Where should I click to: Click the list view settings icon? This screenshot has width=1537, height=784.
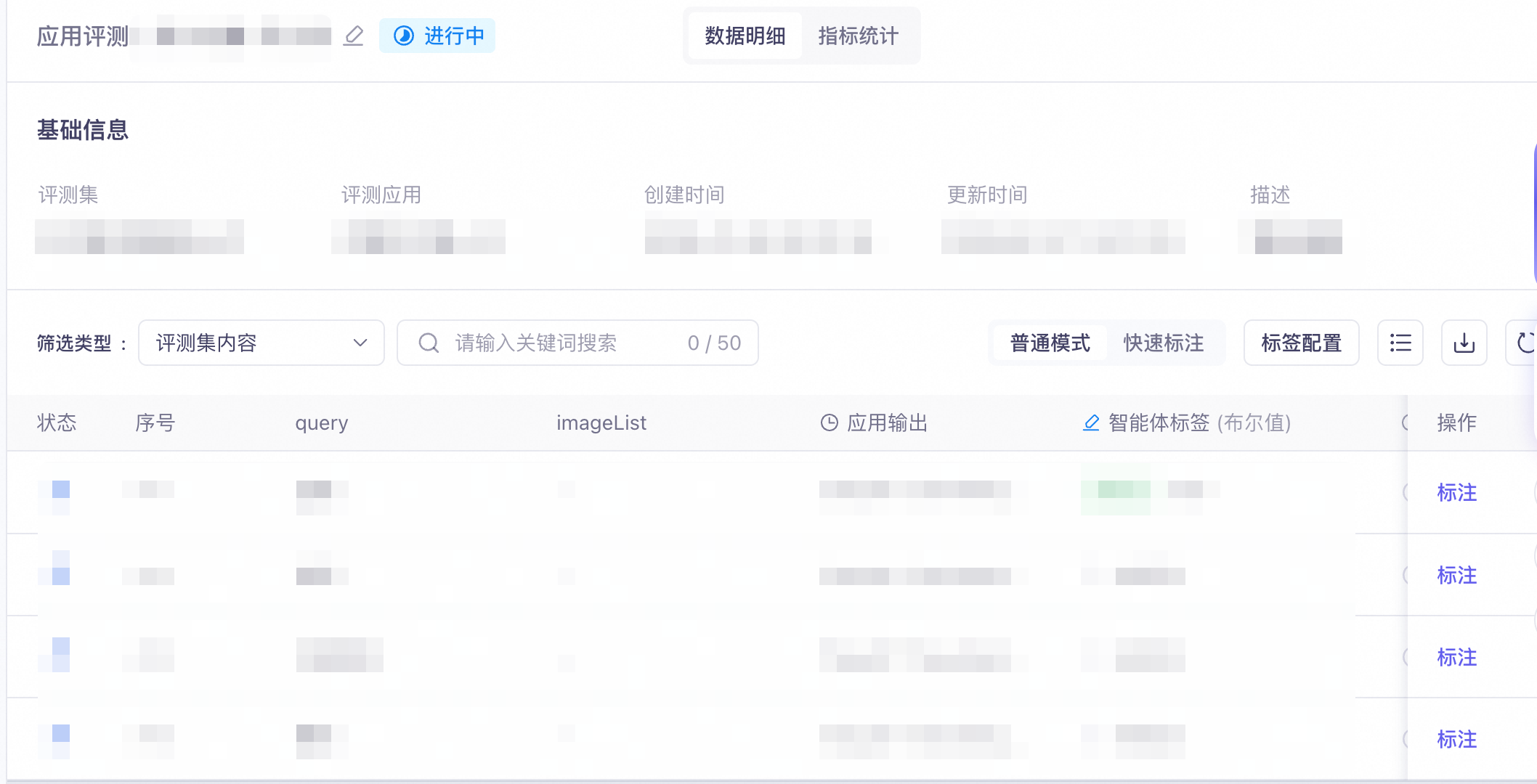pyautogui.click(x=1400, y=343)
